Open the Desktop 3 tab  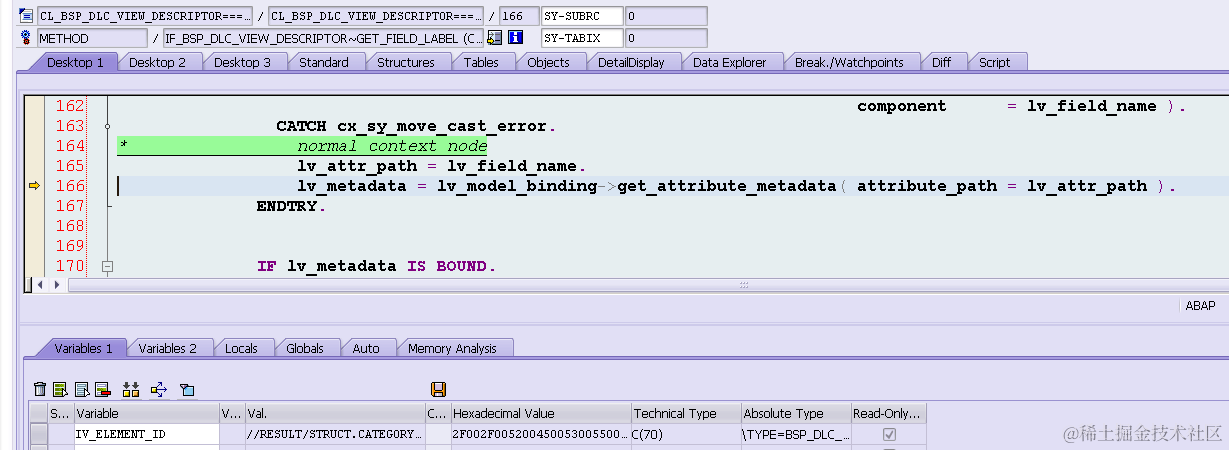coord(243,62)
